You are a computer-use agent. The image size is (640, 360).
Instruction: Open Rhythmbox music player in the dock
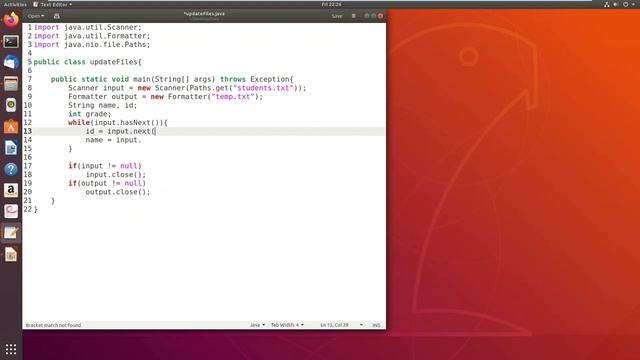pos(11,105)
